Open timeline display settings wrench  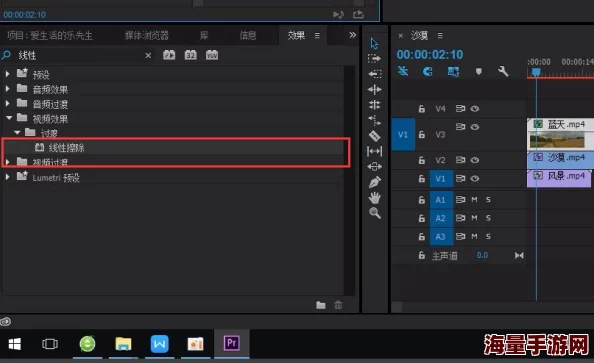503,71
